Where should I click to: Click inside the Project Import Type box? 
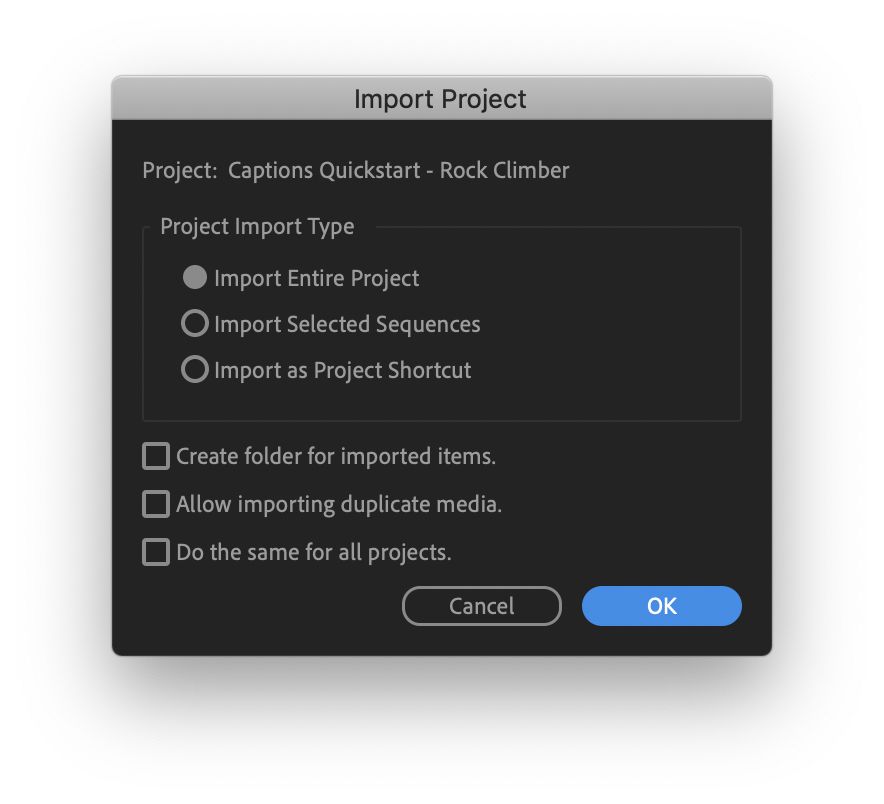[x=440, y=320]
